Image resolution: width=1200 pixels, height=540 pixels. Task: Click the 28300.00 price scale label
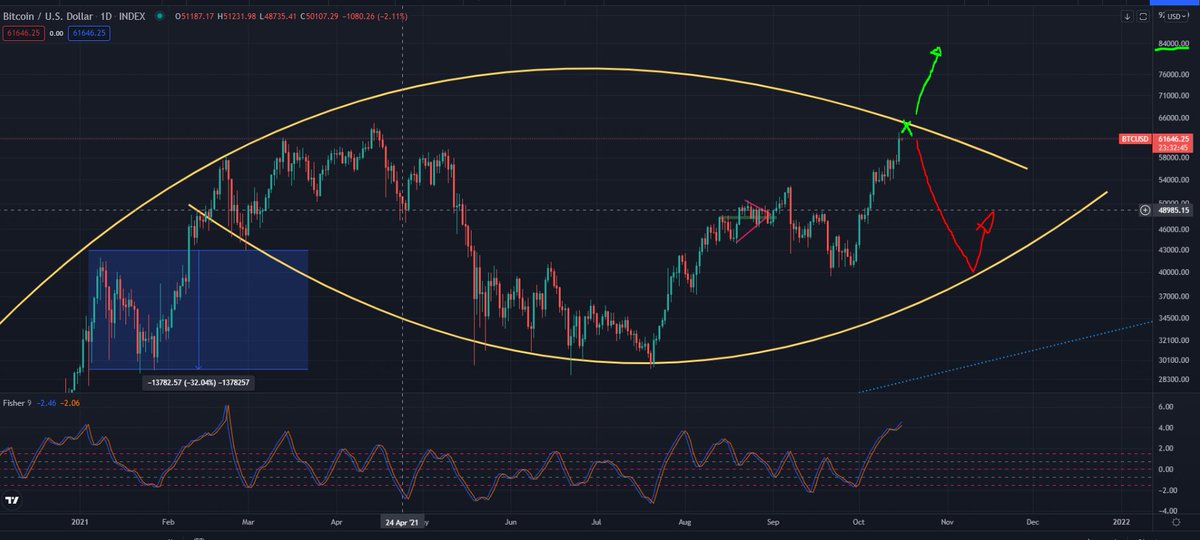coord(1174,380)
